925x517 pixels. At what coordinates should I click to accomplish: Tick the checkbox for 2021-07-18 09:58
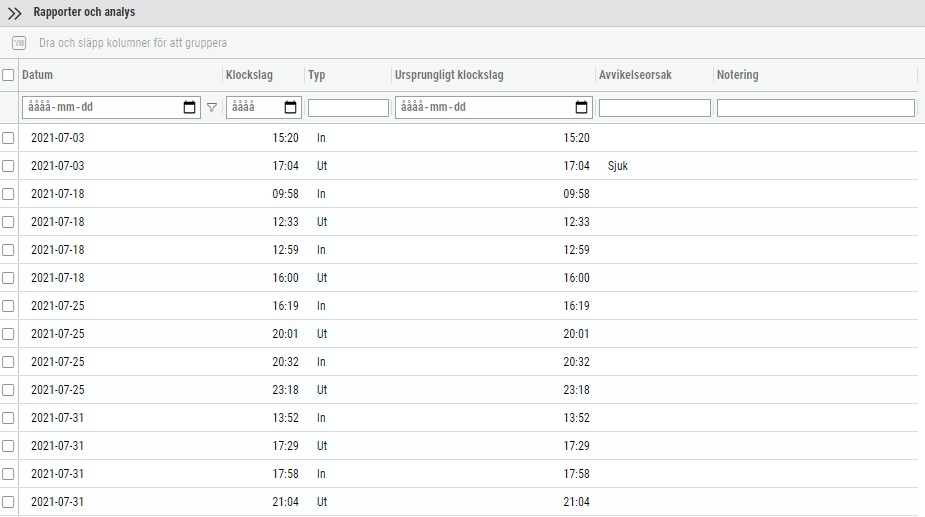tap(8, 194)
